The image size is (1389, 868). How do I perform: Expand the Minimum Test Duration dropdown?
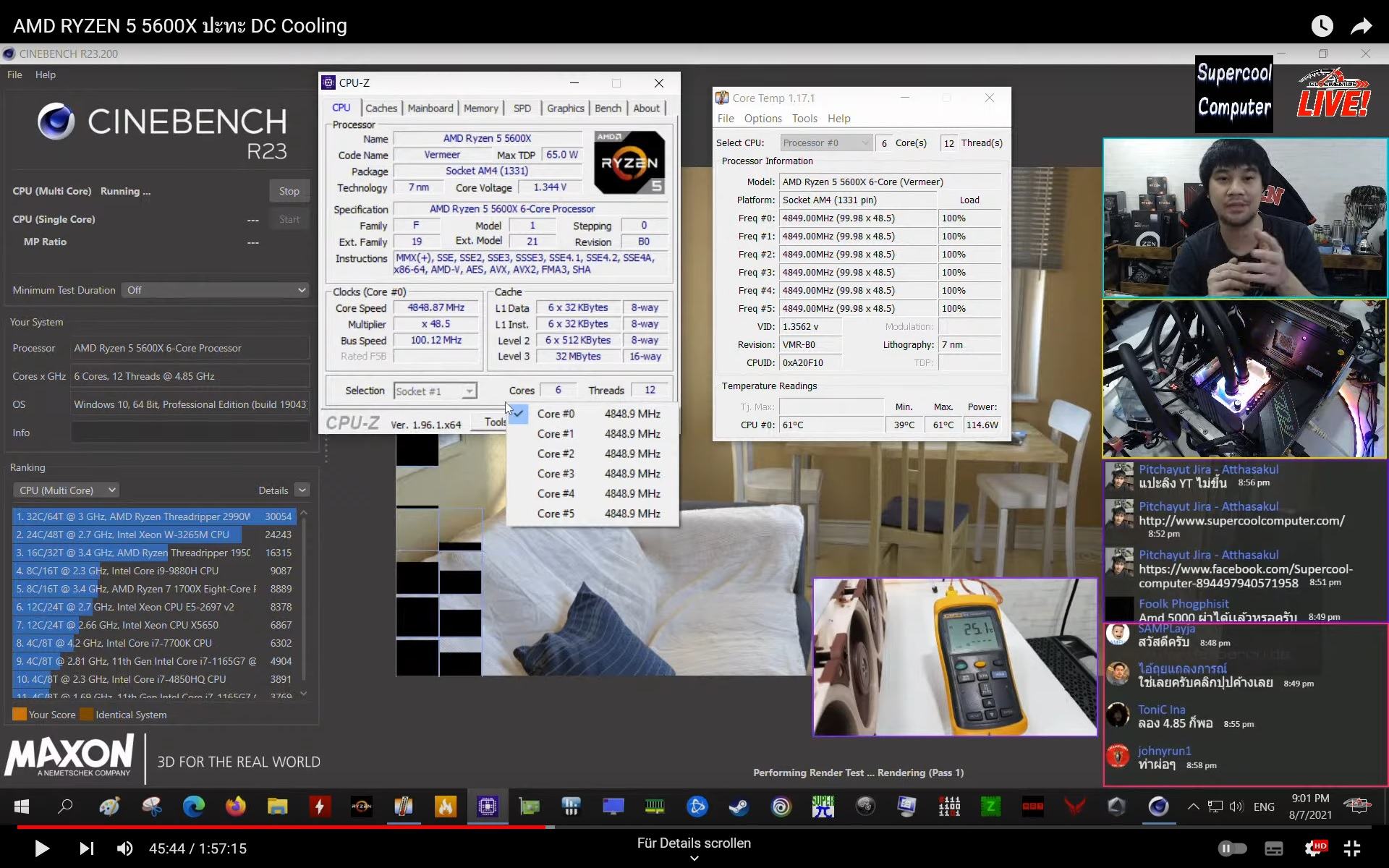pyautogui.click(x=215, y=290)
